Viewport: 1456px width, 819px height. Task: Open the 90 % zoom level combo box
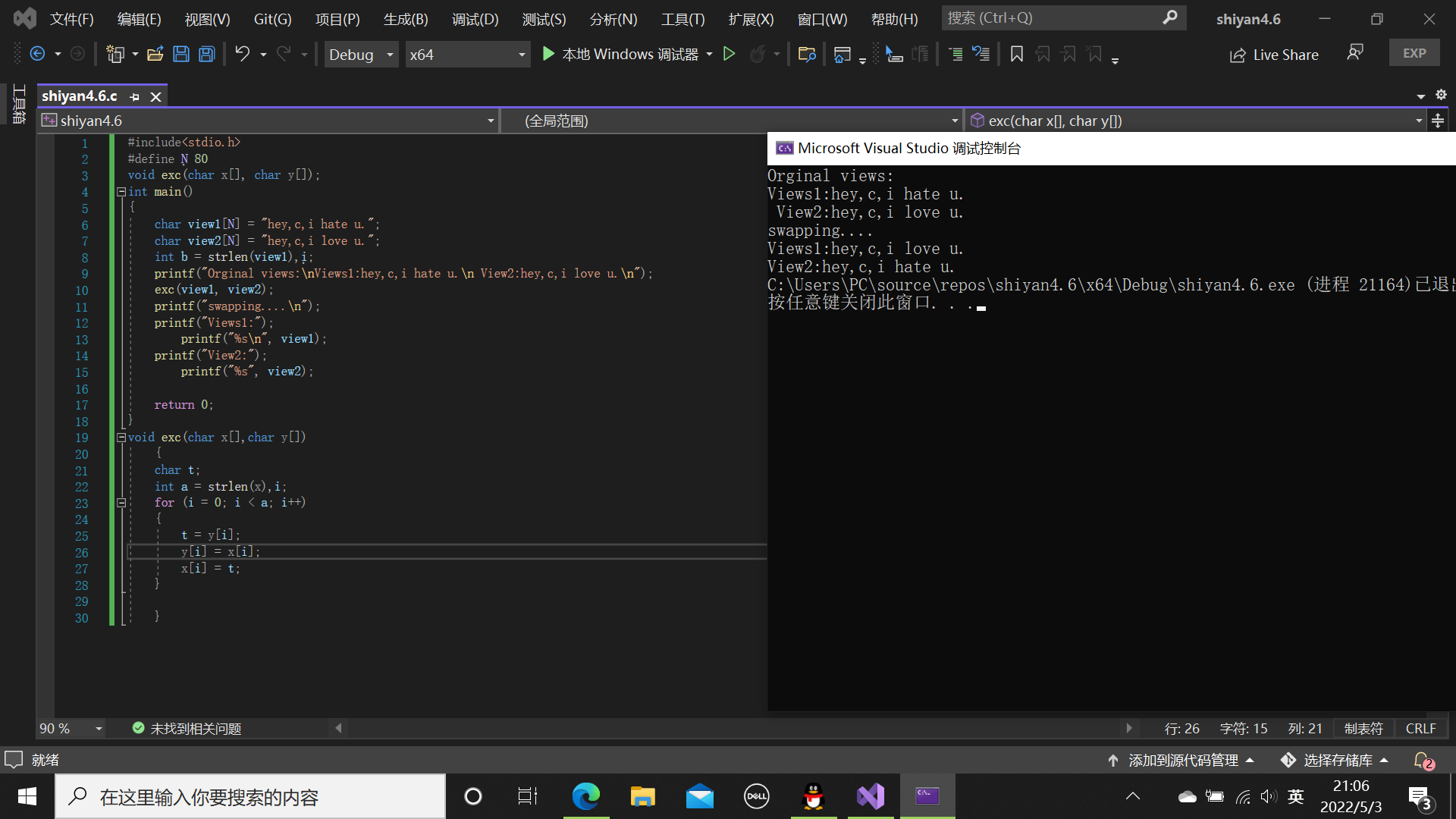71,728
